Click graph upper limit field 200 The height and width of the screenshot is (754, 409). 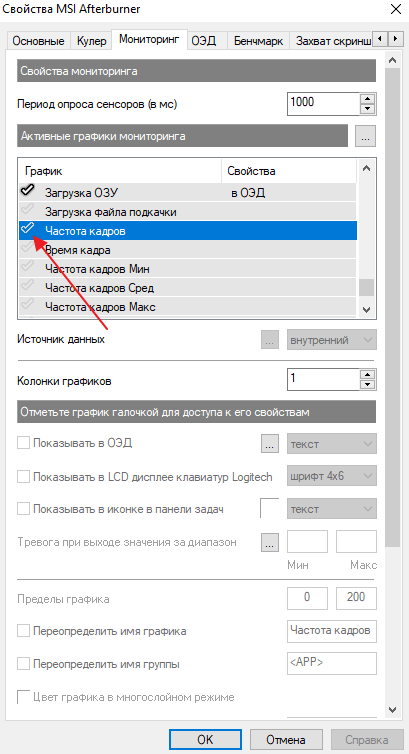[x=356, y=598]
